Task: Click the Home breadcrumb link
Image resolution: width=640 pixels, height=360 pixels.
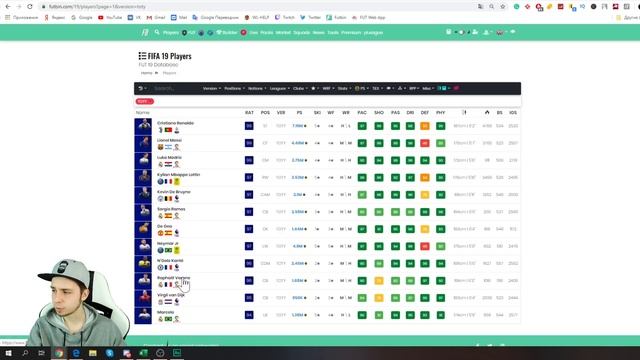Action: coord(147,73)
